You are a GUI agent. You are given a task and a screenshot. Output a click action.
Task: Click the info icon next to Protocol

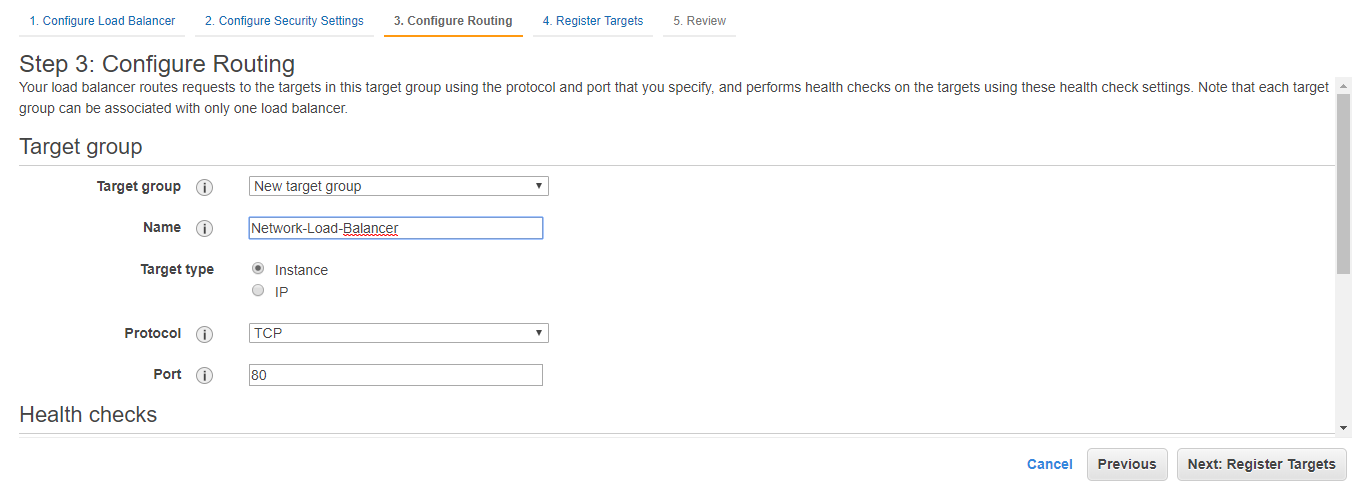click(205, 334)
